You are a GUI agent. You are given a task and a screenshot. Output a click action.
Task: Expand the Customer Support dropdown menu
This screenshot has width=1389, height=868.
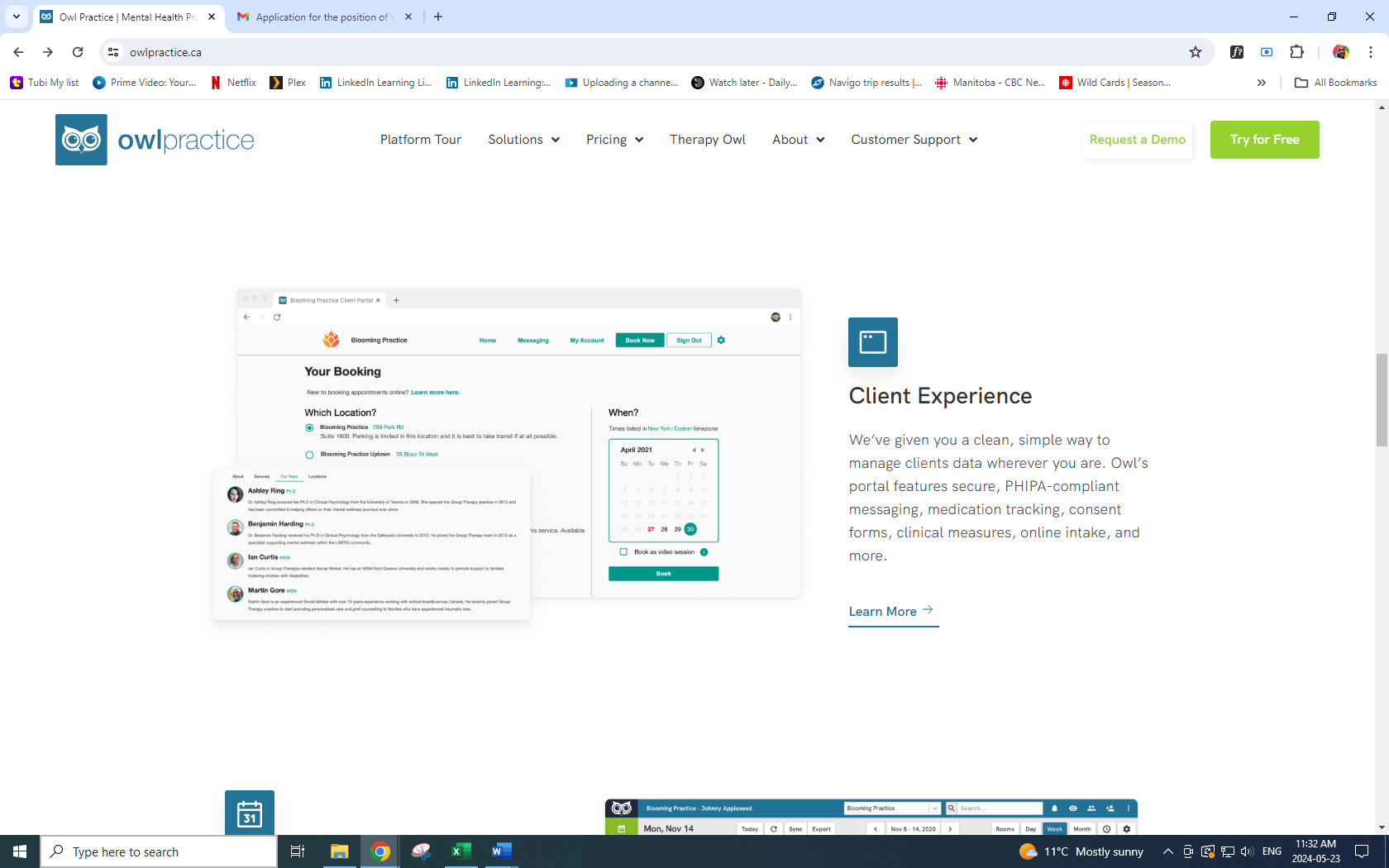[x=914, y=140]
